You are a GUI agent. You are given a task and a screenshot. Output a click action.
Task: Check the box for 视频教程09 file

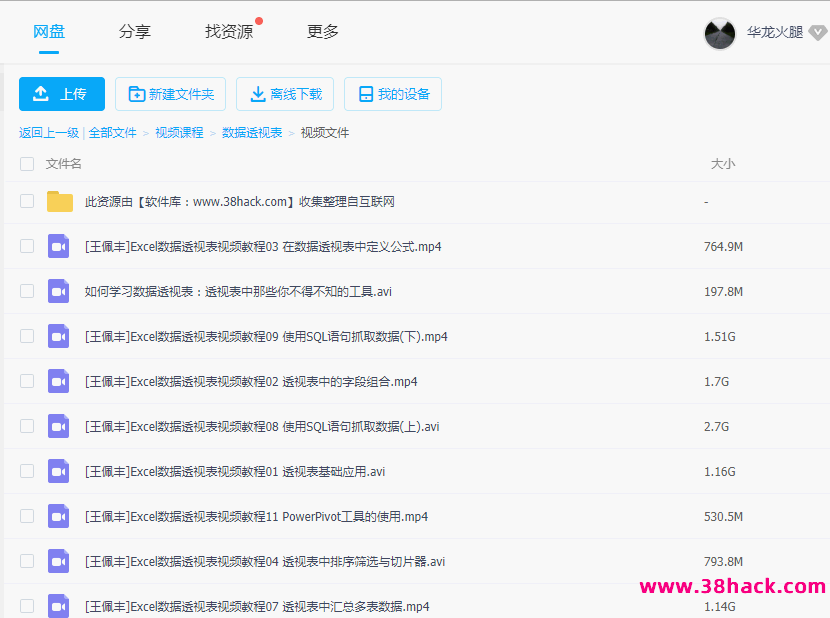coord(27,336)
